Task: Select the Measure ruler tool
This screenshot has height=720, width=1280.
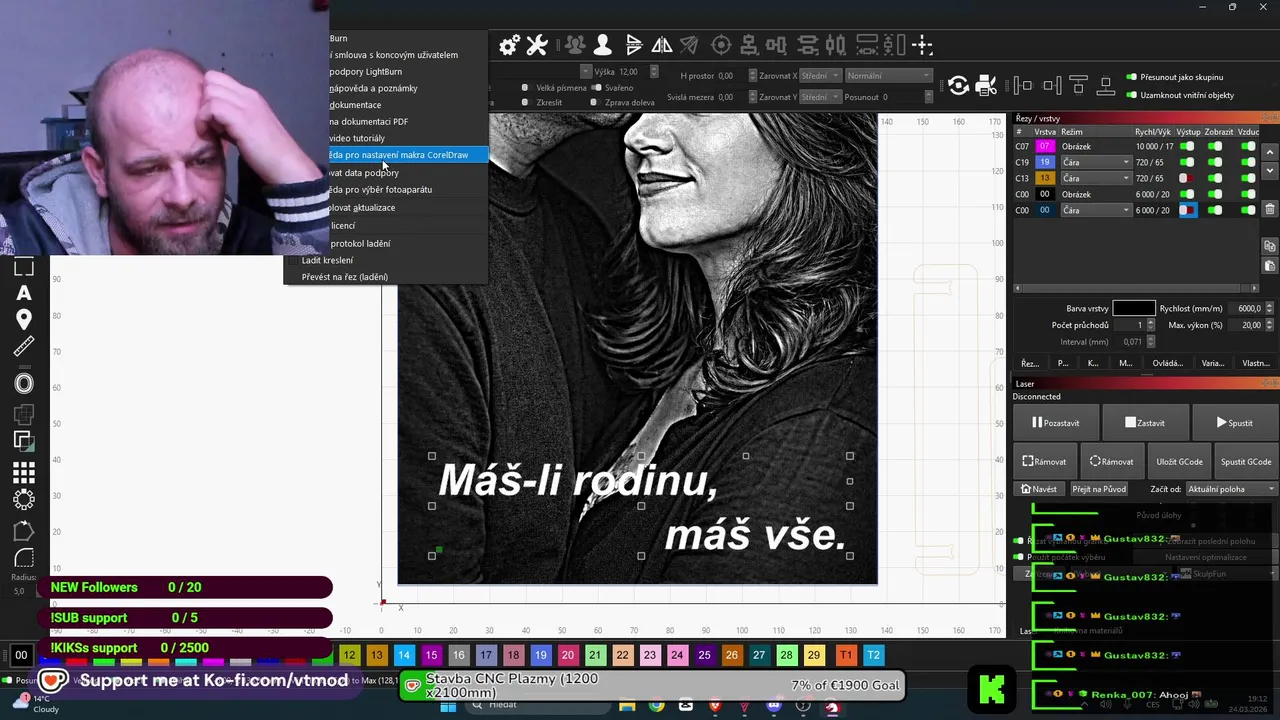Action: click(24, 347)
